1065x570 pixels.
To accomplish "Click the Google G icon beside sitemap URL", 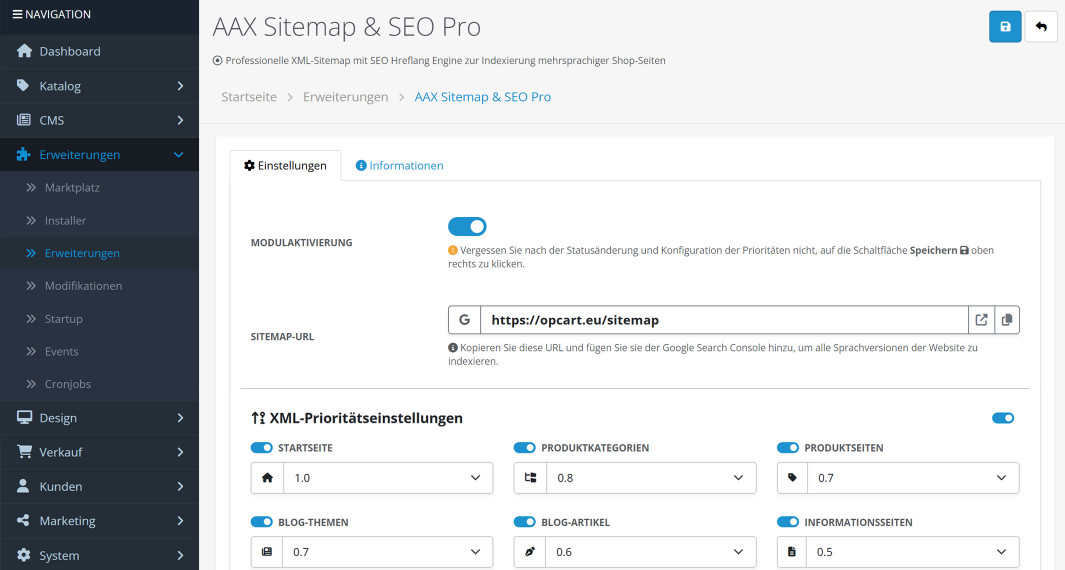I will (x=464, y=320).
